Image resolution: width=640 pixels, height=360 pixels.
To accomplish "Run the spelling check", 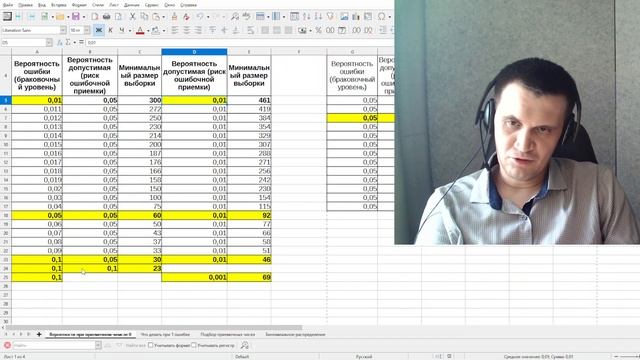I will [x=247, y=17].
